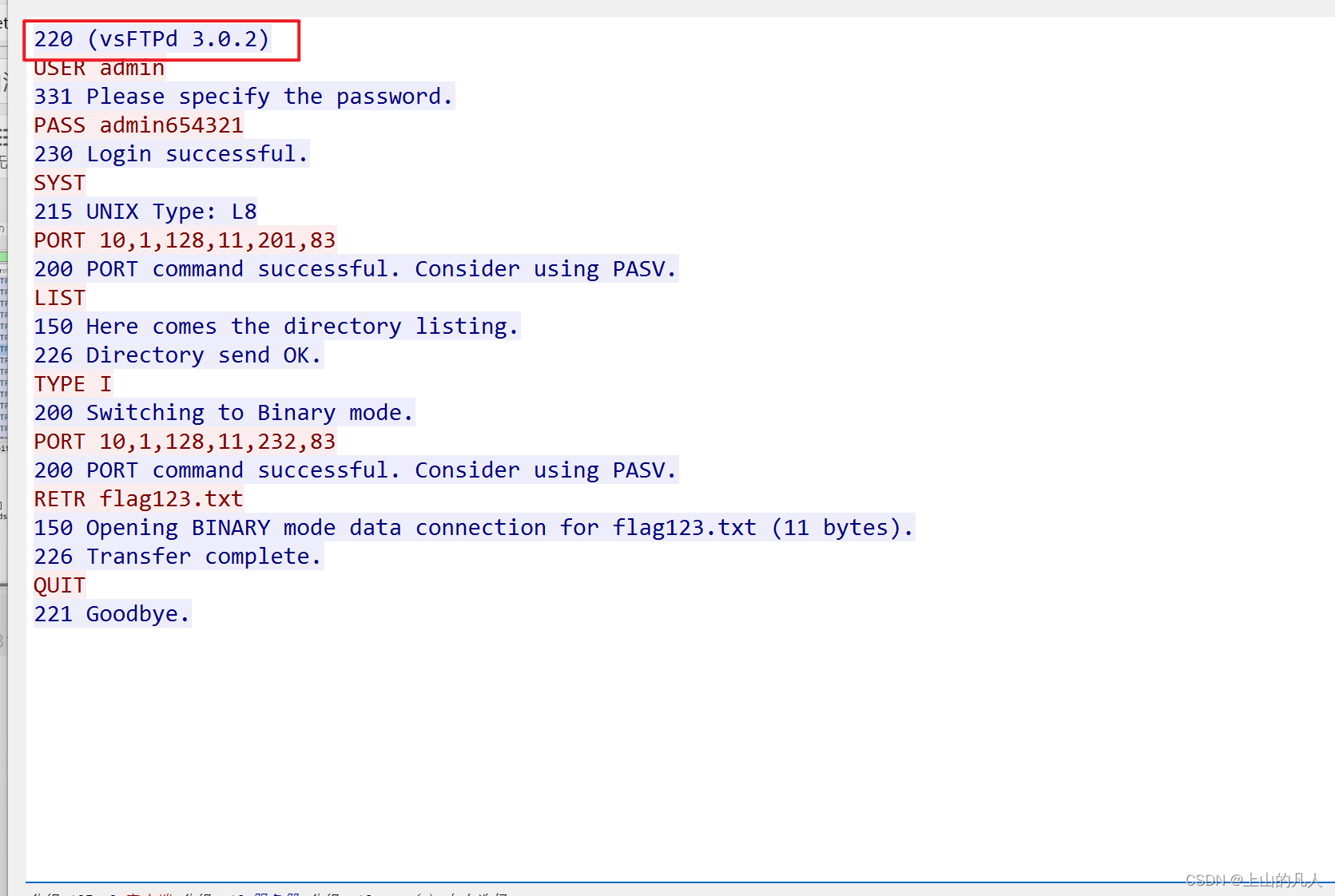Select "331 Please specify the password." response

[244, 97]
